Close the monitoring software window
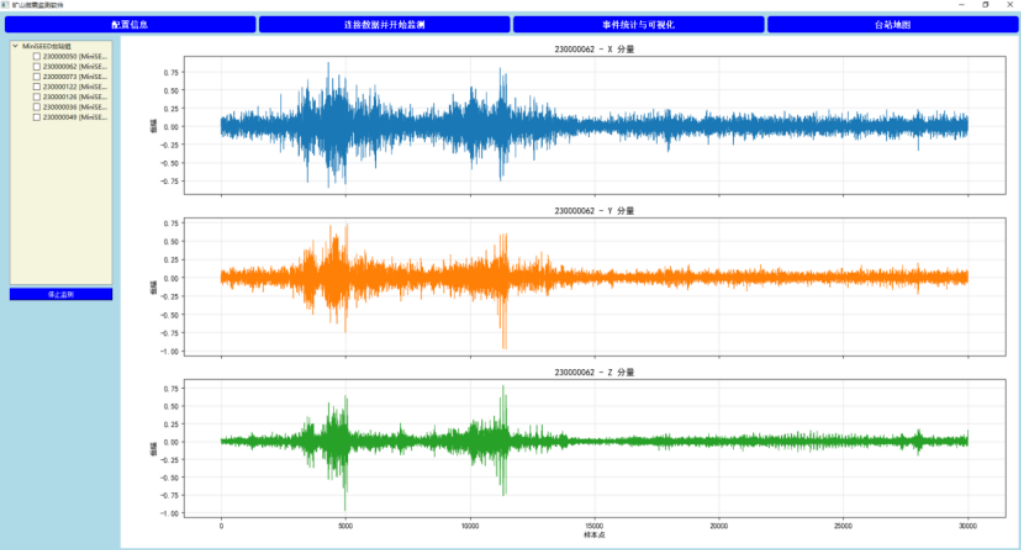1021x550 pixels. click(x=1010, y=5)
